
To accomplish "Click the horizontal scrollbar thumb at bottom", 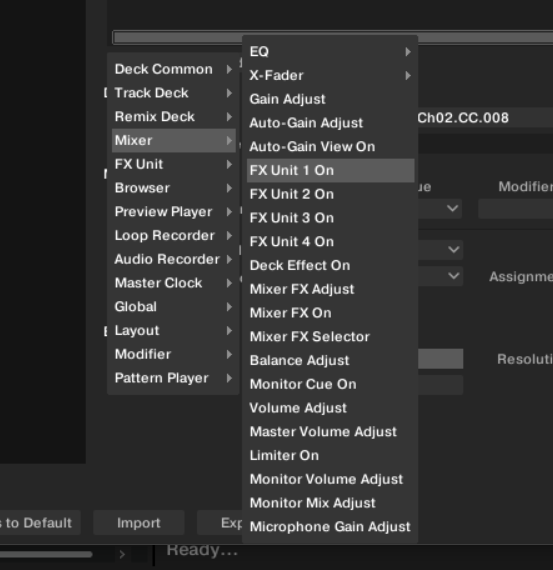I will [x=46, y=554].
